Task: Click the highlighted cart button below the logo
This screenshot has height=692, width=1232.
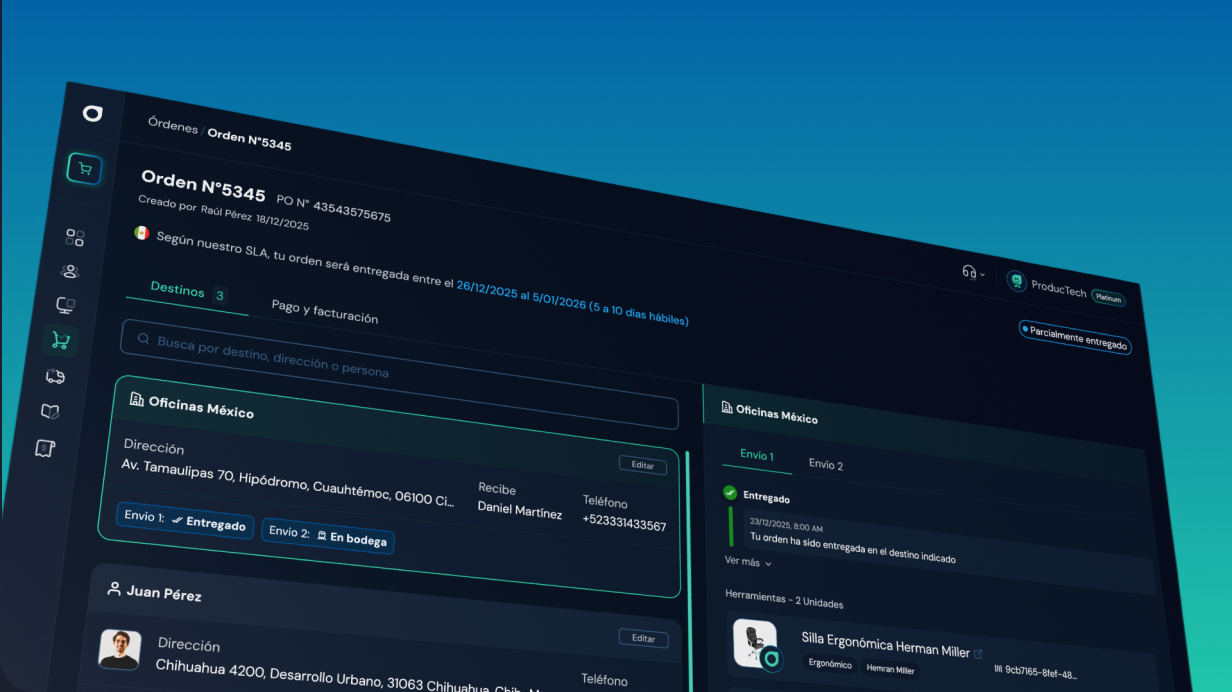Action: 84,169
